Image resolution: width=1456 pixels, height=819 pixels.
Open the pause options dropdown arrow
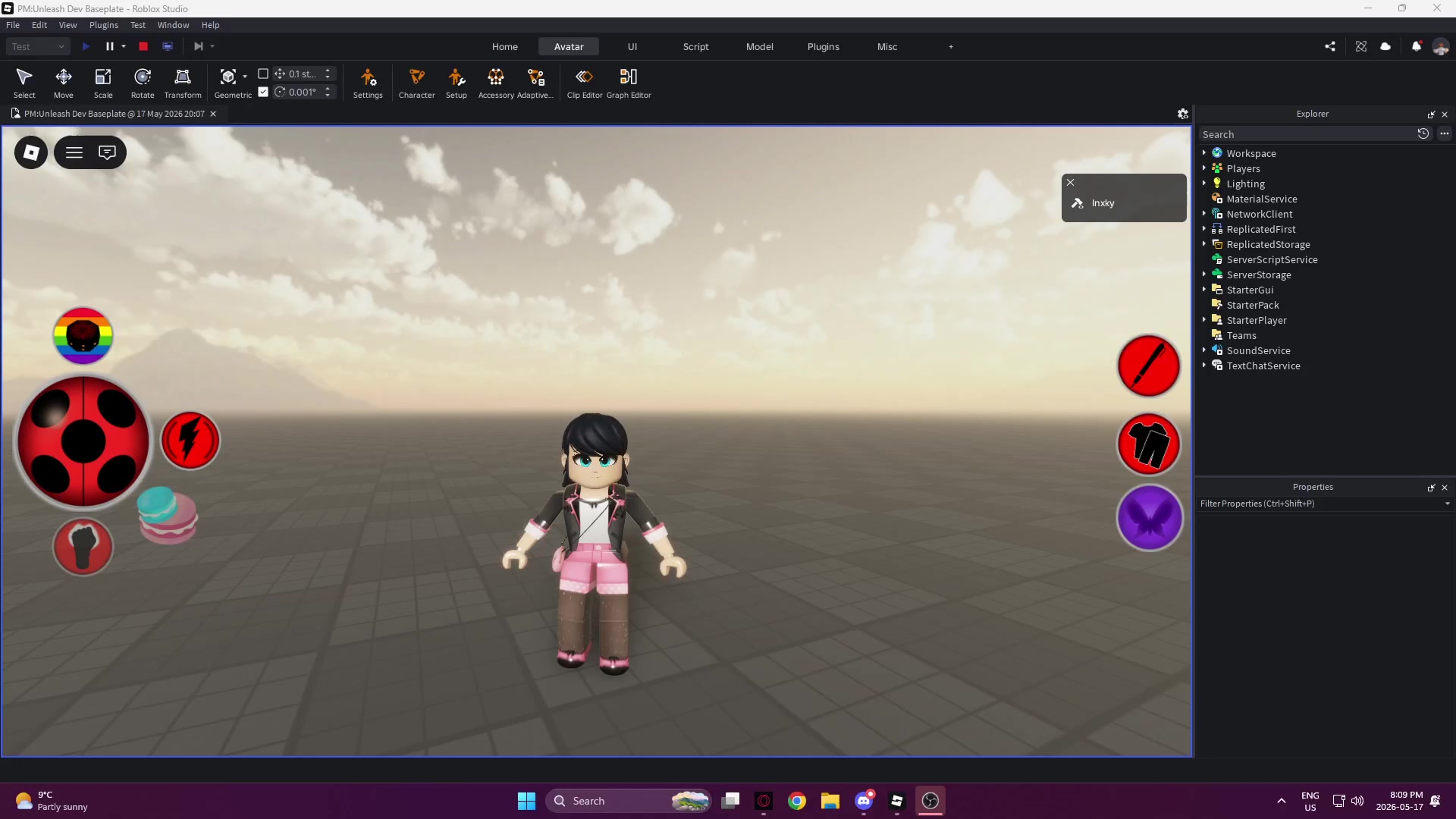(124, 46)
